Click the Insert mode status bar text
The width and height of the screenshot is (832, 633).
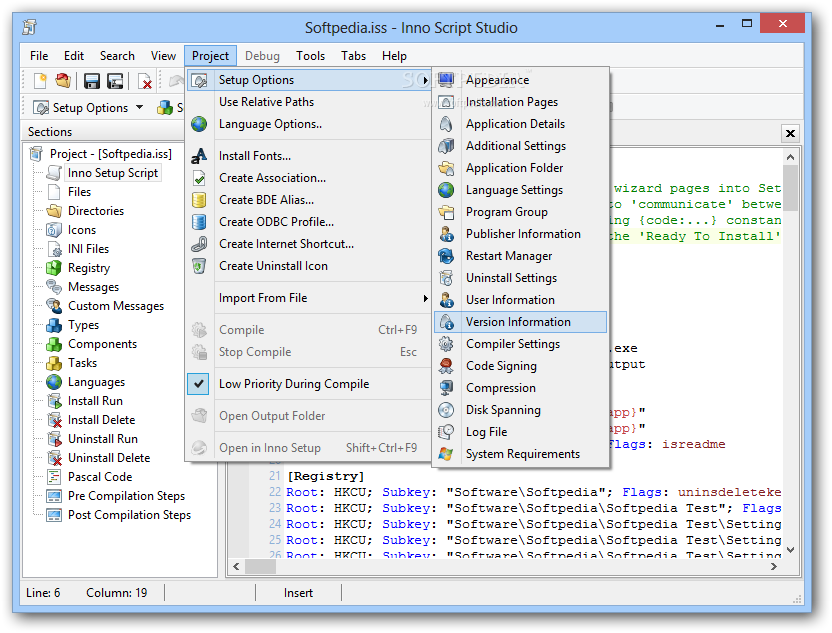[298, 593]
